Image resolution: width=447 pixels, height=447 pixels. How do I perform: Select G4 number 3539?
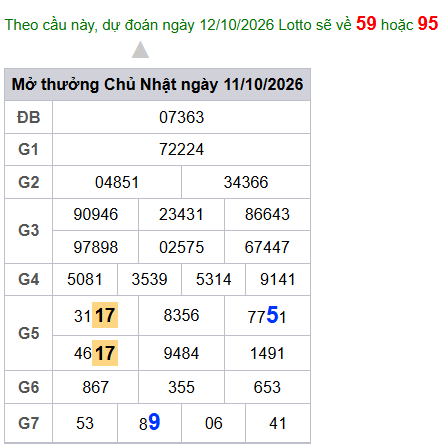(149, 279)
